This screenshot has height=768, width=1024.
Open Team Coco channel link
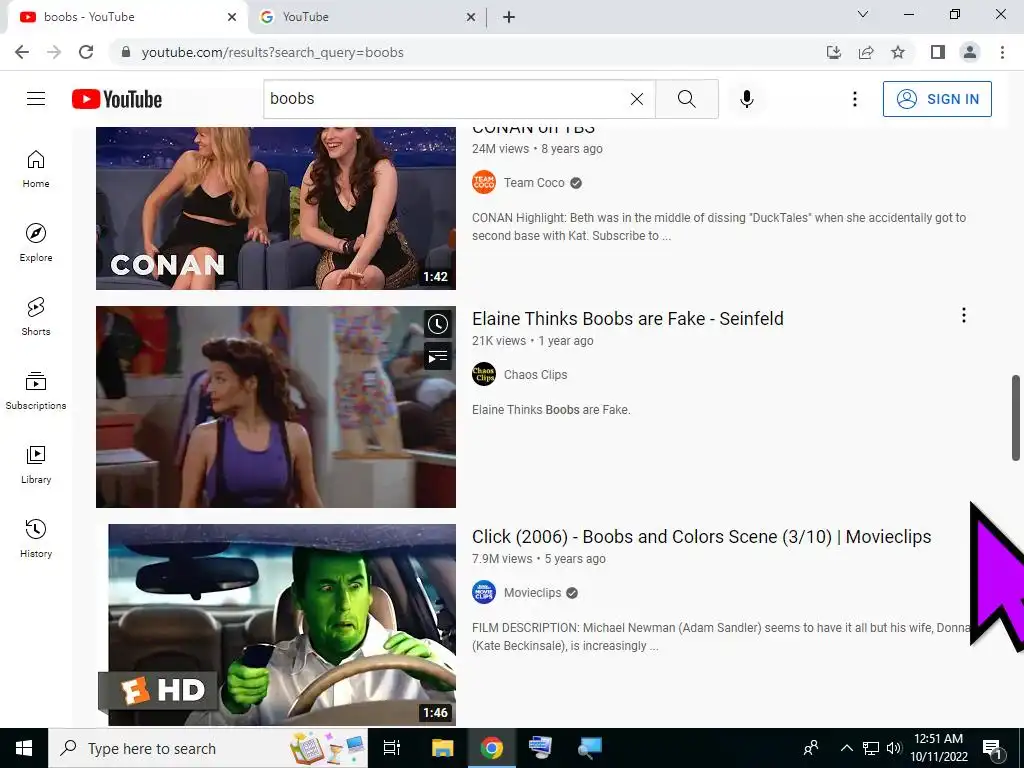point(534,183)
